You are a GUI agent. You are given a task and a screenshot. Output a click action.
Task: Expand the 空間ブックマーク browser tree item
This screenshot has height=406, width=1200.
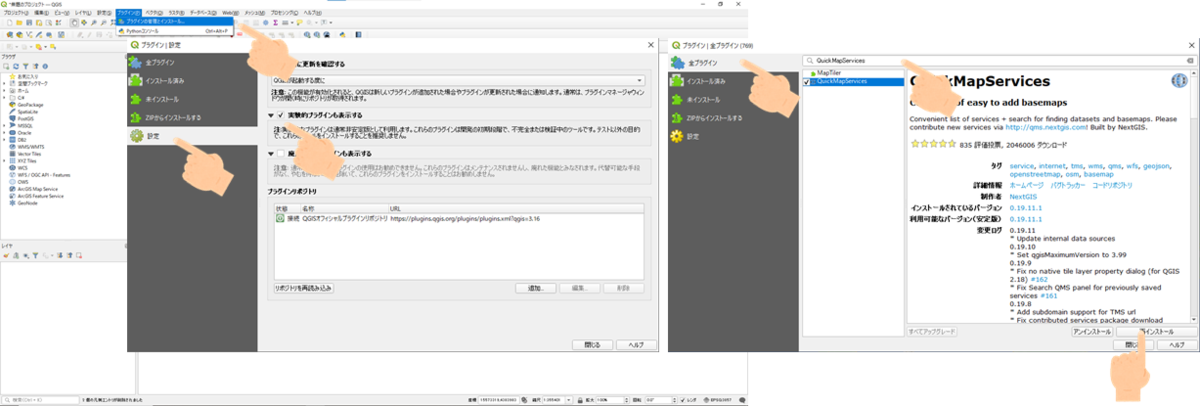click(x=4, y=83)
